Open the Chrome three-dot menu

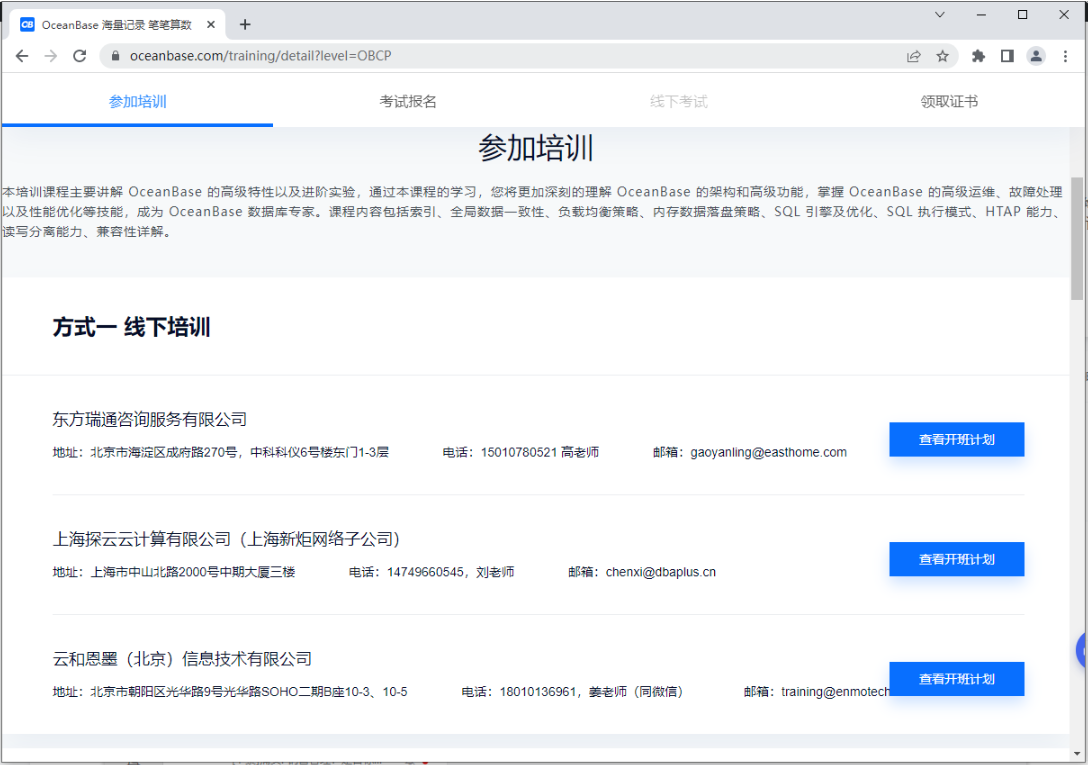(x=1065, y=56)
